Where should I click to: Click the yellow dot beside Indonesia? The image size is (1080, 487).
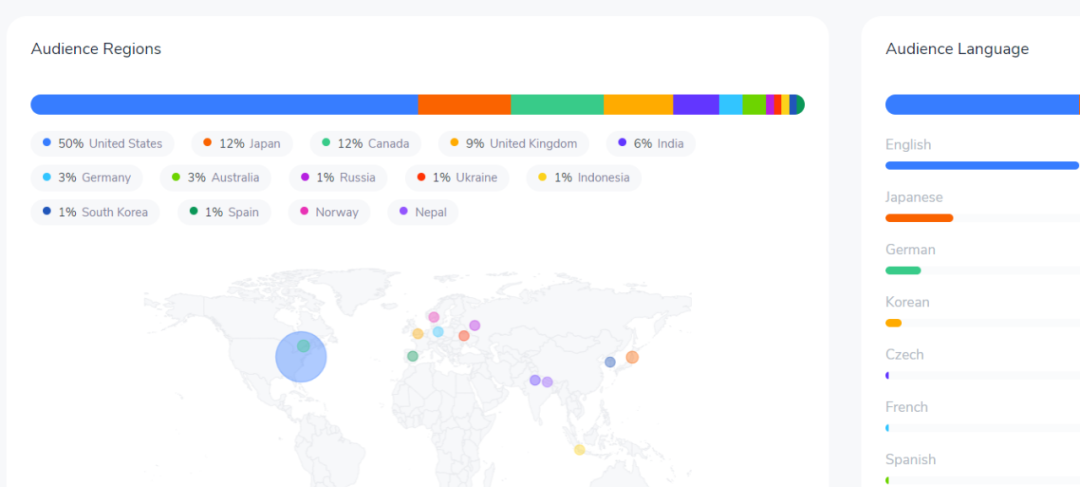click(x=542, y=177)
